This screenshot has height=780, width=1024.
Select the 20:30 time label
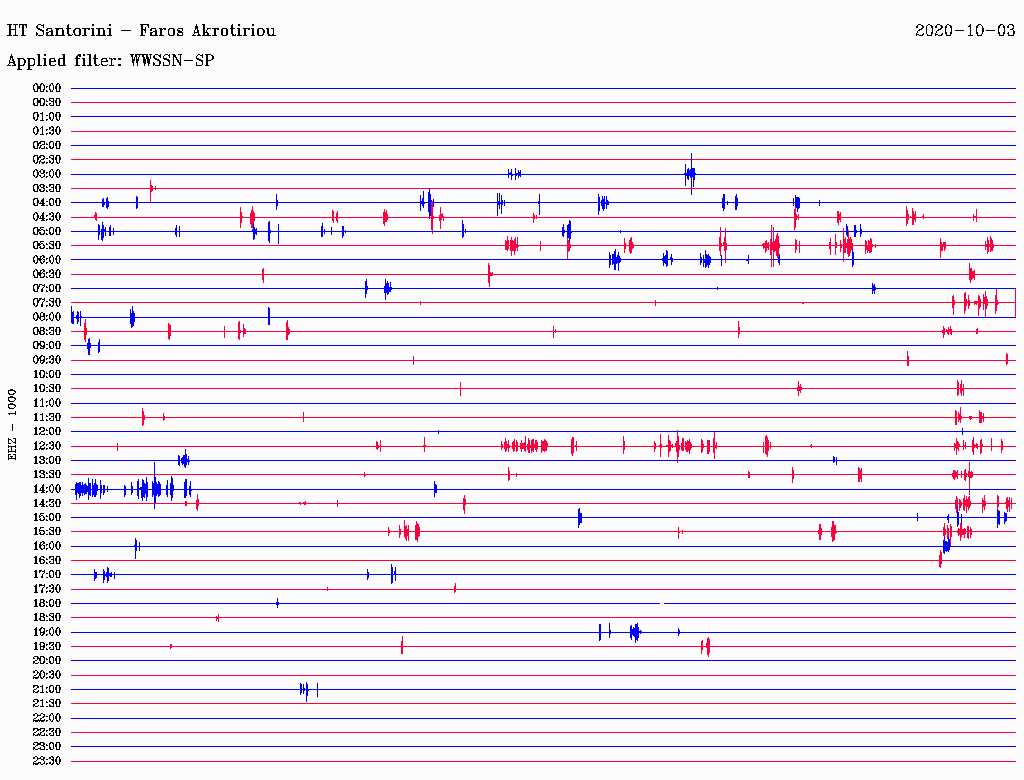pos(46,675)
